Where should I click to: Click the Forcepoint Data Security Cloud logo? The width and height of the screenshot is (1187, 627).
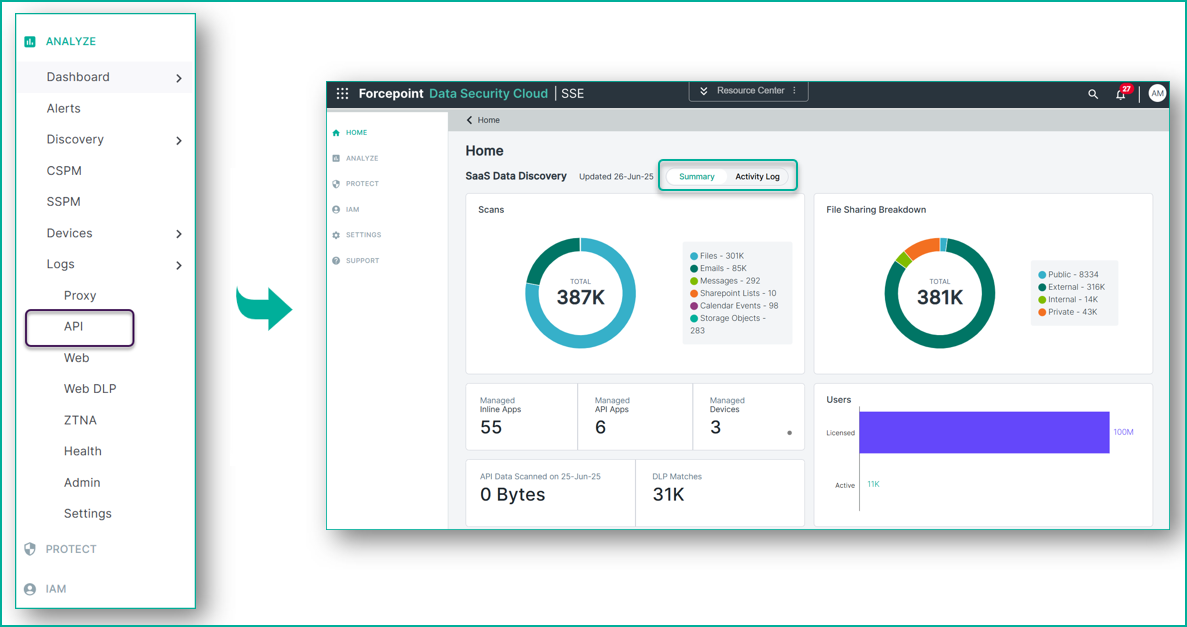pos(453,93)
